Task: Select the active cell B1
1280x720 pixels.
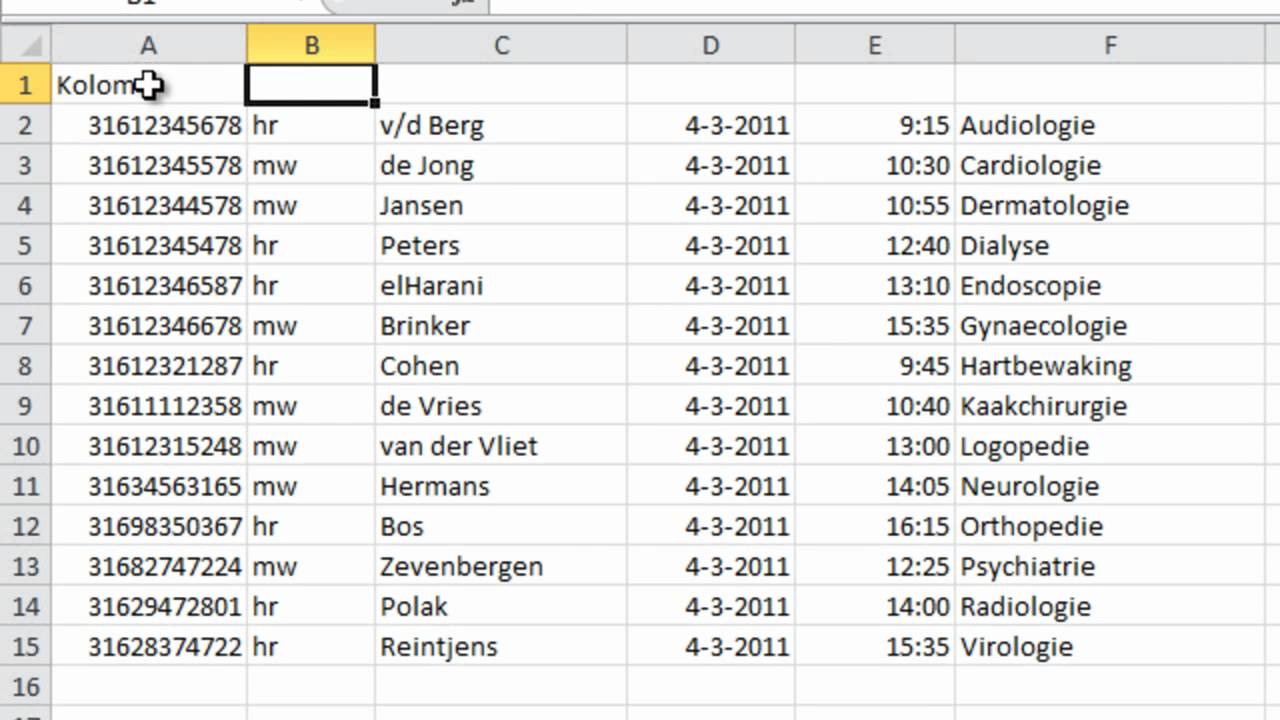Action: [310, 85]
